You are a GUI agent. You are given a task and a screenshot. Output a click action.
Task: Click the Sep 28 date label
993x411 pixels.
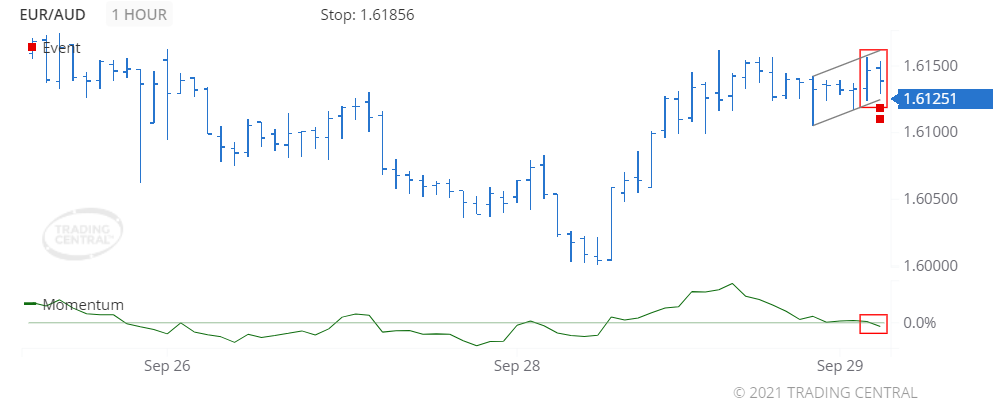(517, 365)
